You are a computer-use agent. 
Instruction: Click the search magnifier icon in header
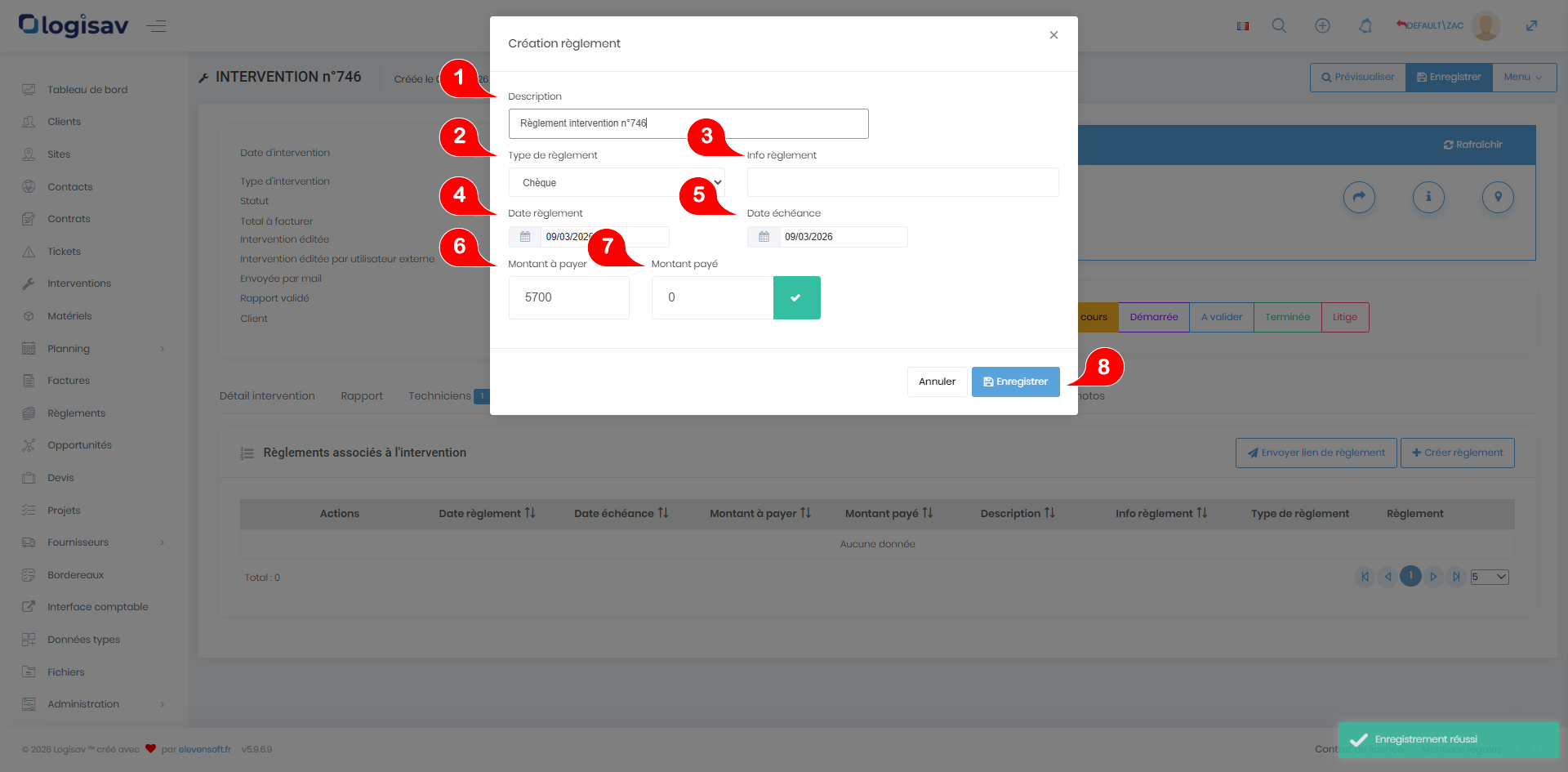click(1279, 26)
